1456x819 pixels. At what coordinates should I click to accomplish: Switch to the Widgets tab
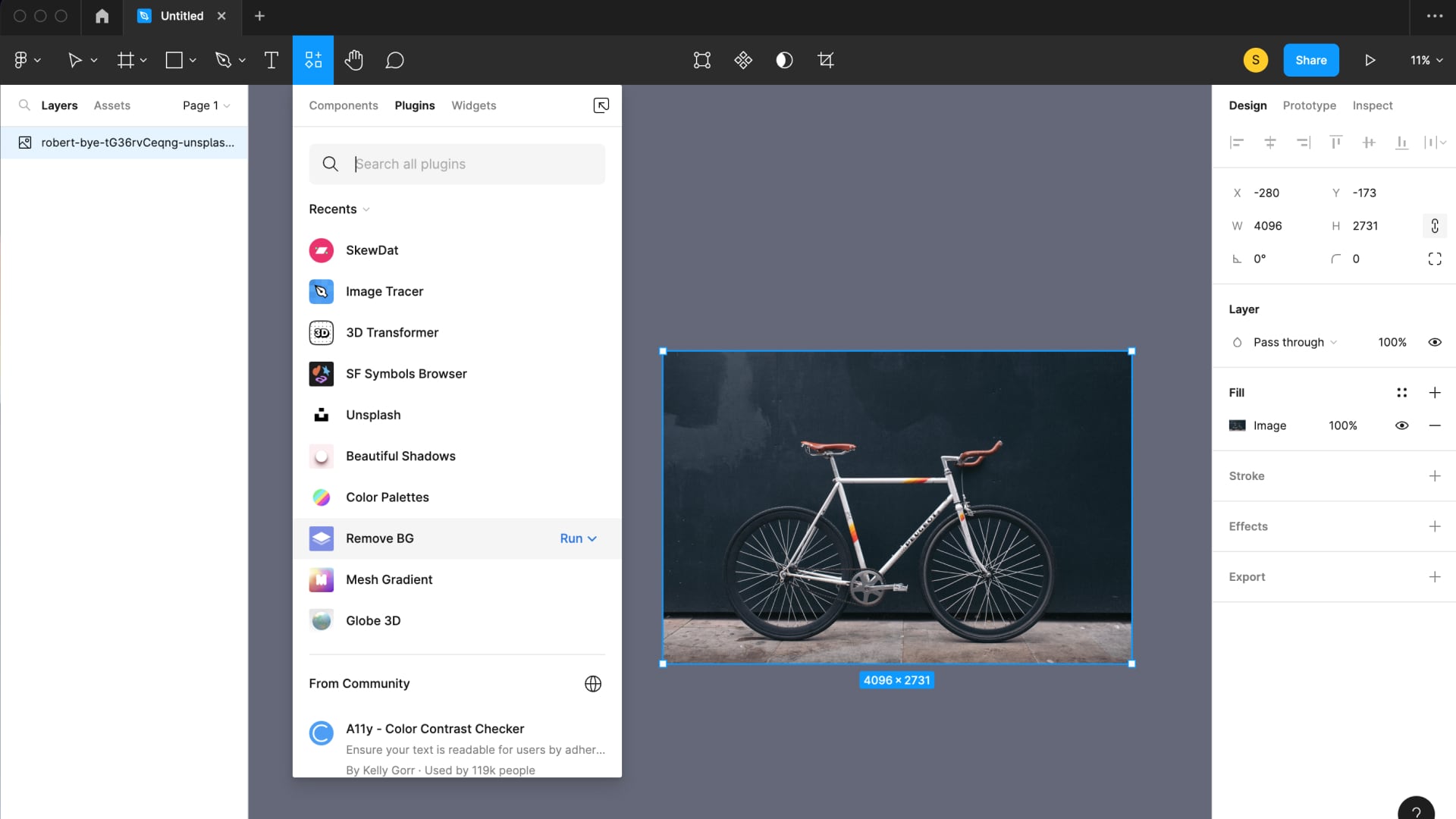coord(473,105)
